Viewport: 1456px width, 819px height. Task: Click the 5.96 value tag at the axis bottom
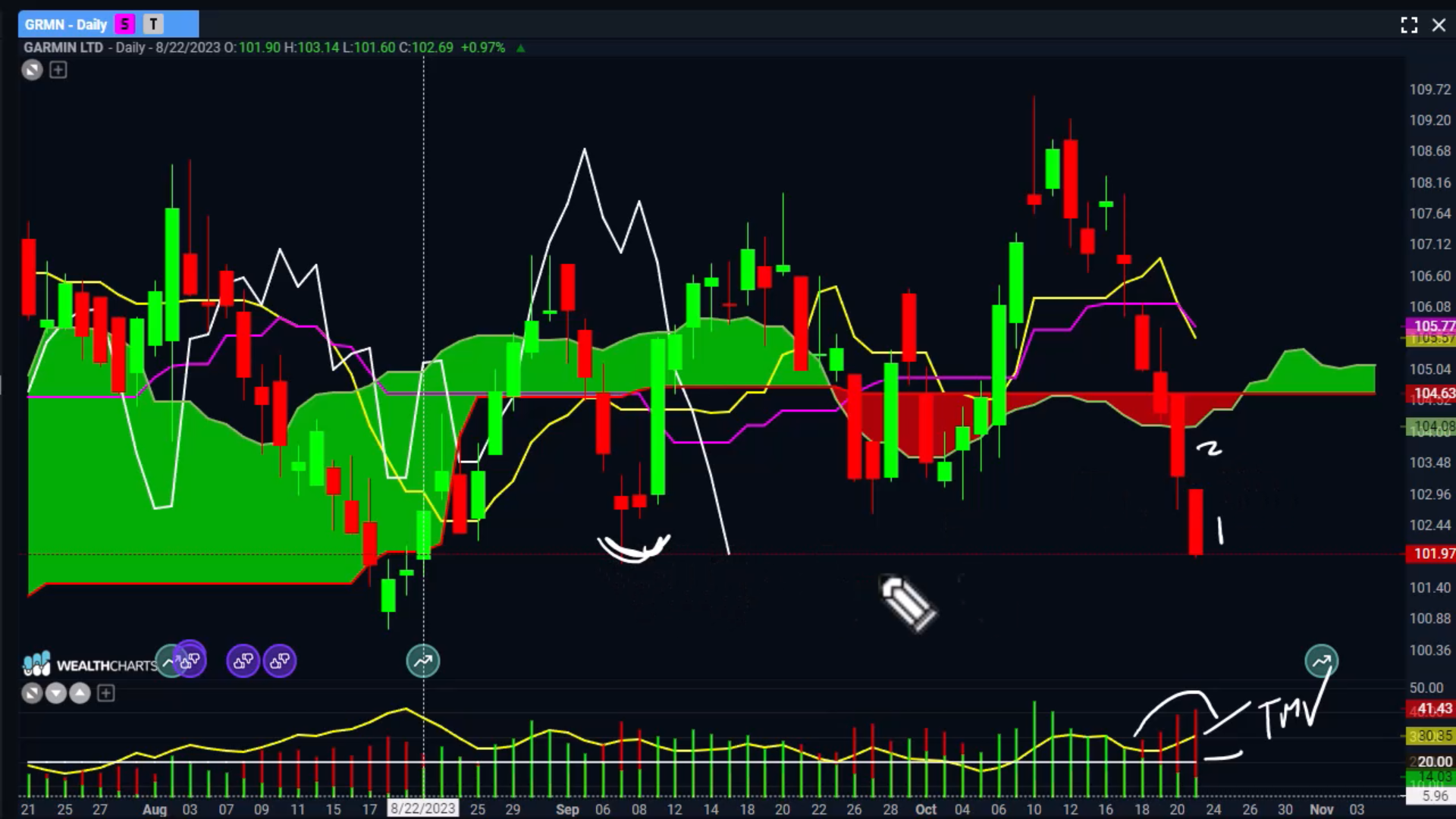point(1432,796)
